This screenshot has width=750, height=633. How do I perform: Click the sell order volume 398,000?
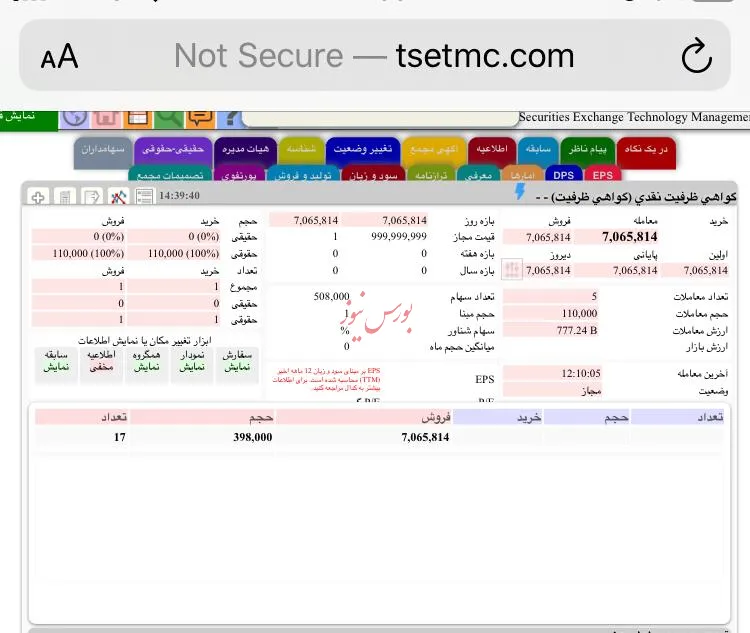tap(253, 437)
